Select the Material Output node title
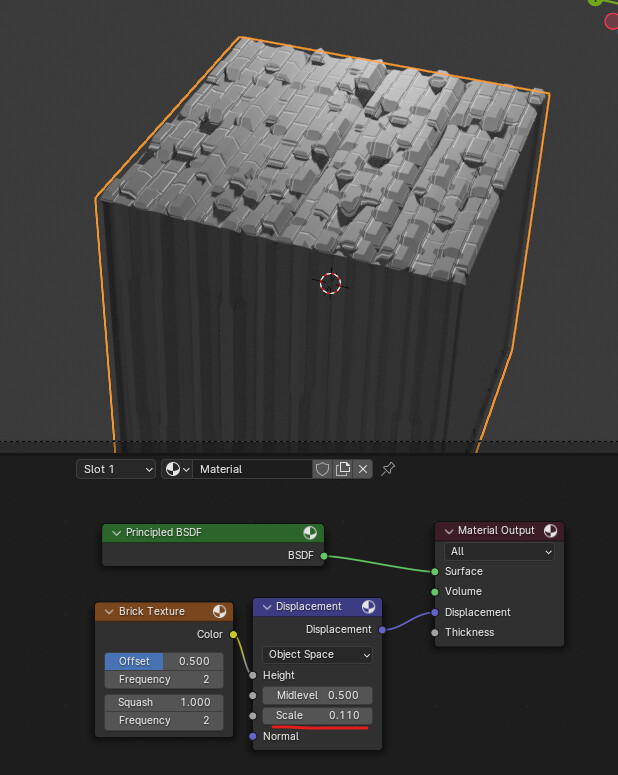This screenshot has height=775, width=618. (x=496, y=530)
